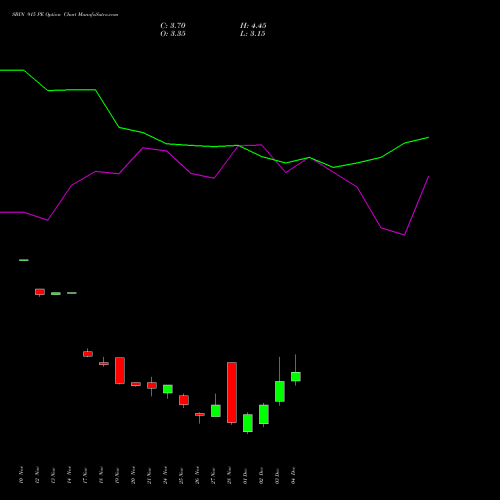This screenshot has height=500, width=500.
Task: Select the green dash candle for 14 Nov
Action: 72,293
